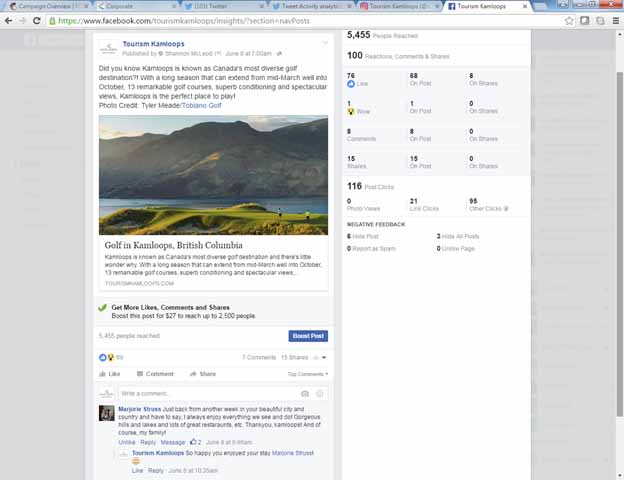Open the Chrome menu hamburger icon
Screen dimensions: 624x480
(616, 21)
